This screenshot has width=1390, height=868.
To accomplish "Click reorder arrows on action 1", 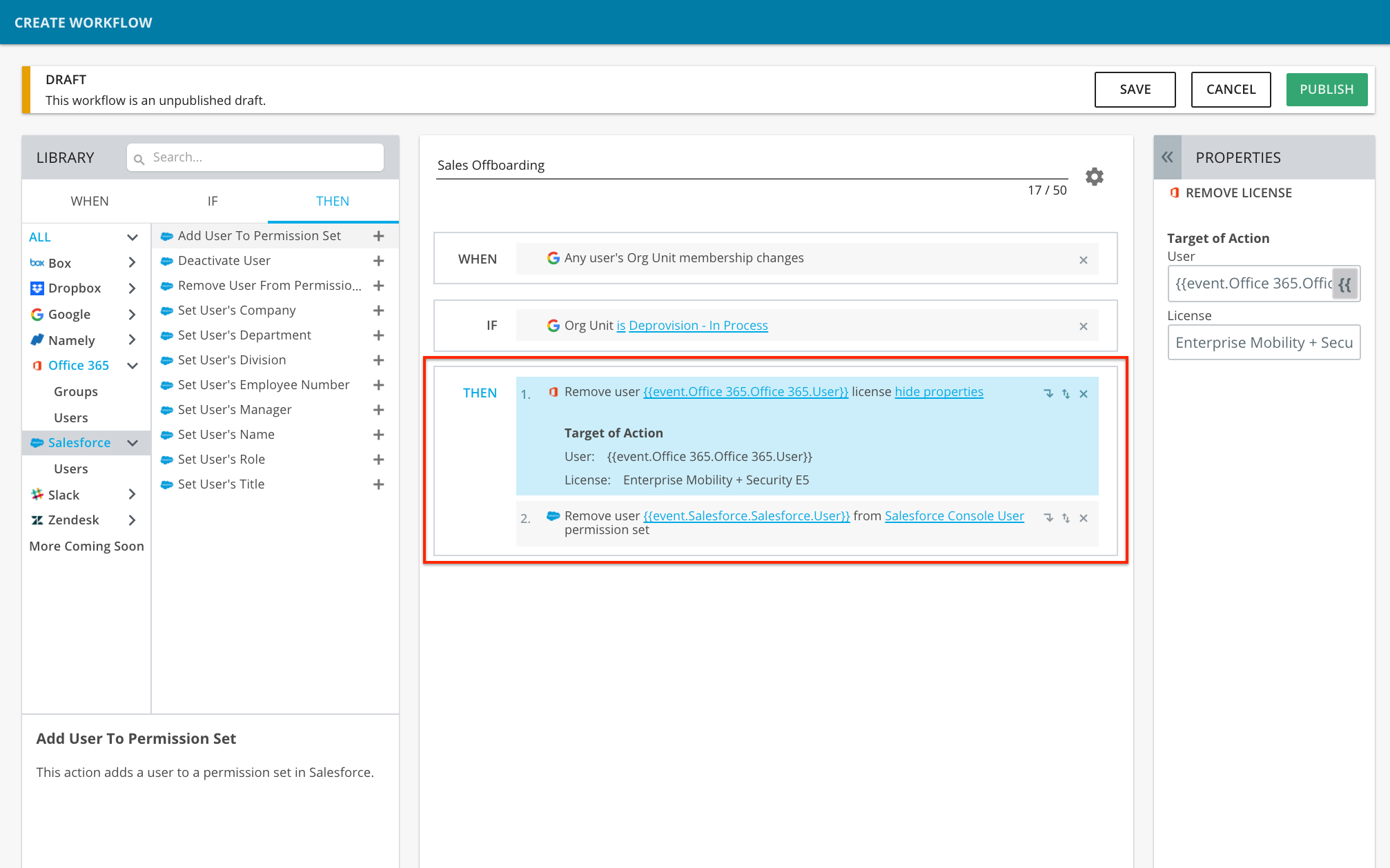I will point(1066,394).
